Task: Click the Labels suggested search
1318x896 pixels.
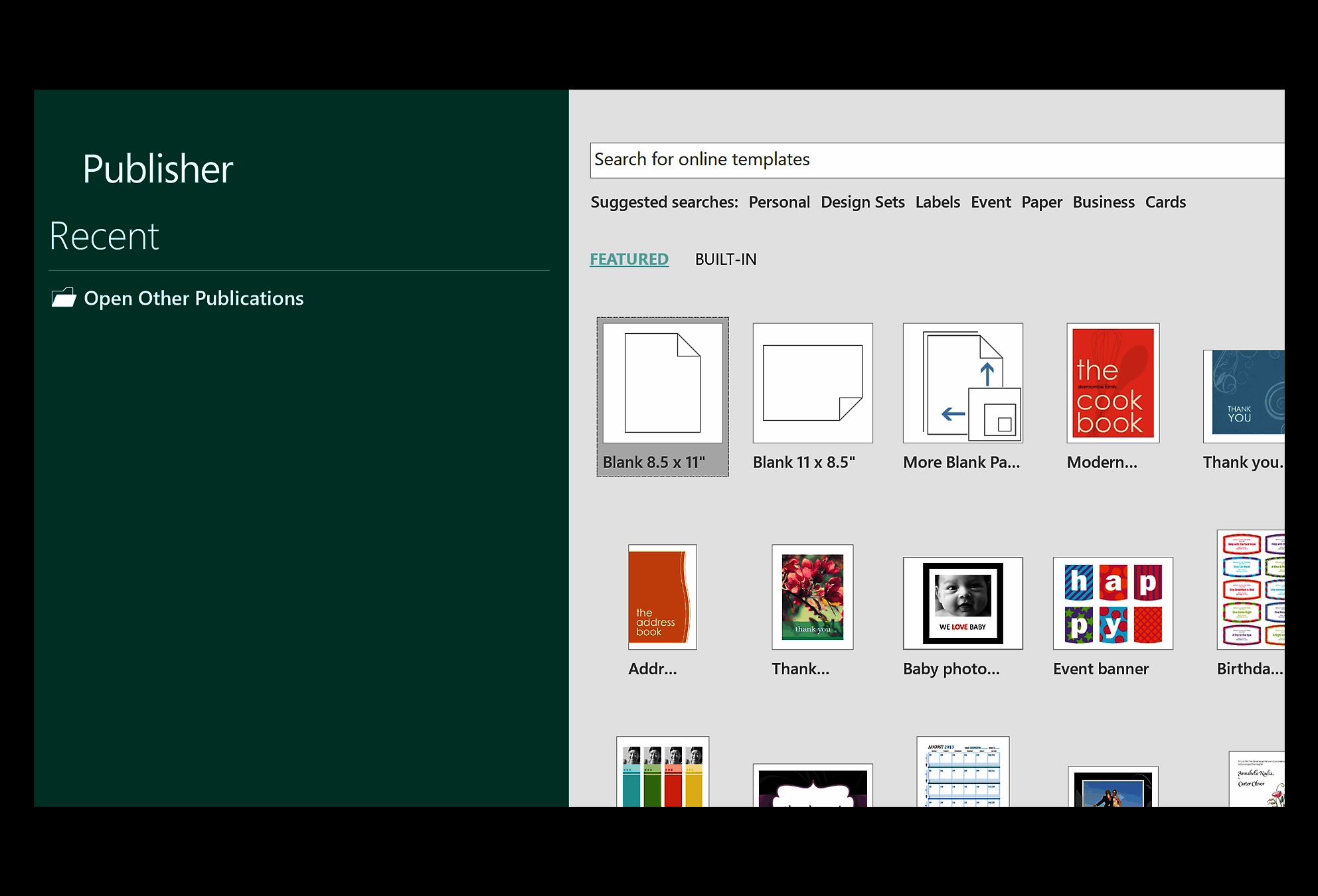Action: tap(937, 202)
